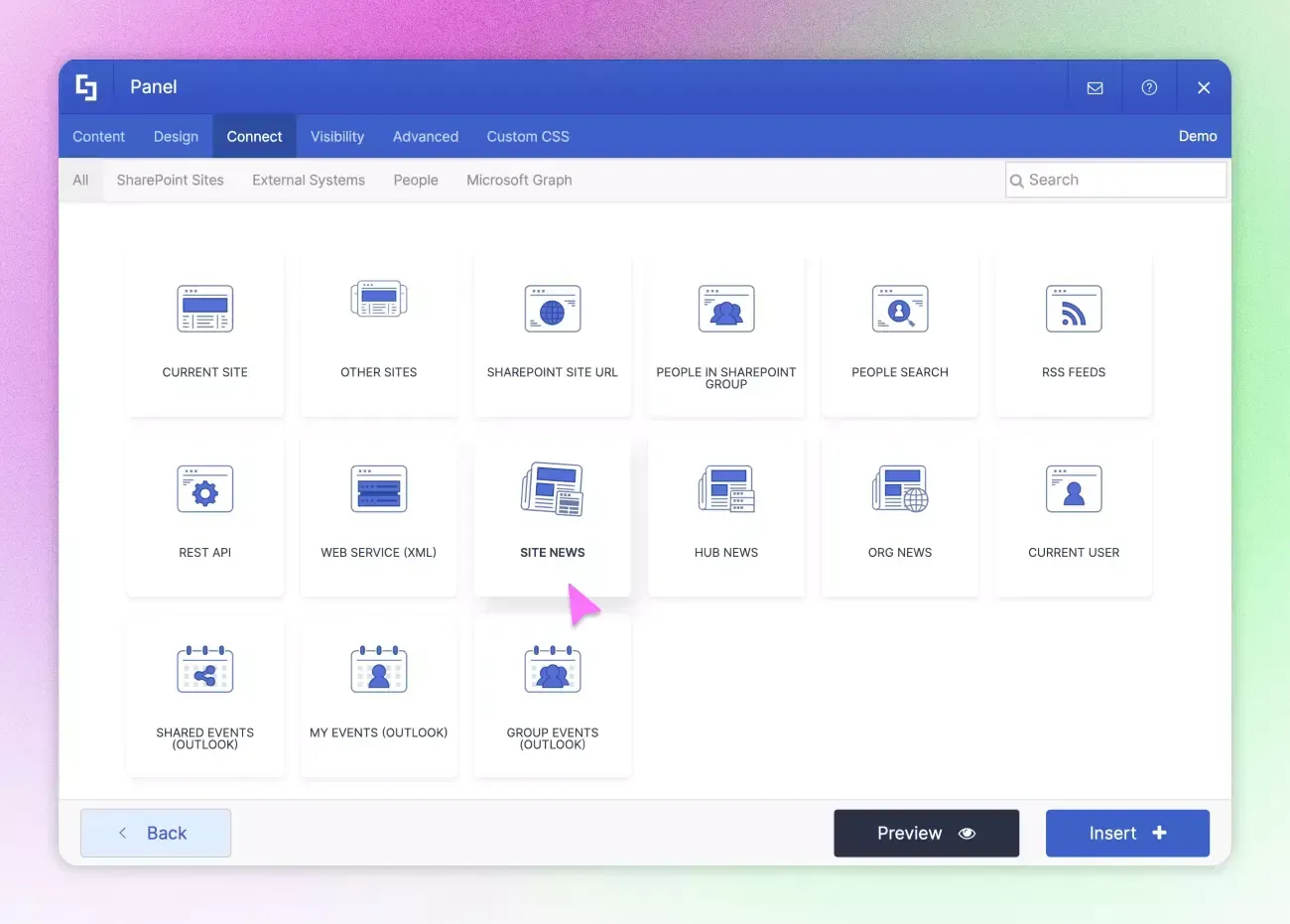Select the Hub News icon
Screen dimensions: 1290x924
[726, 489]
